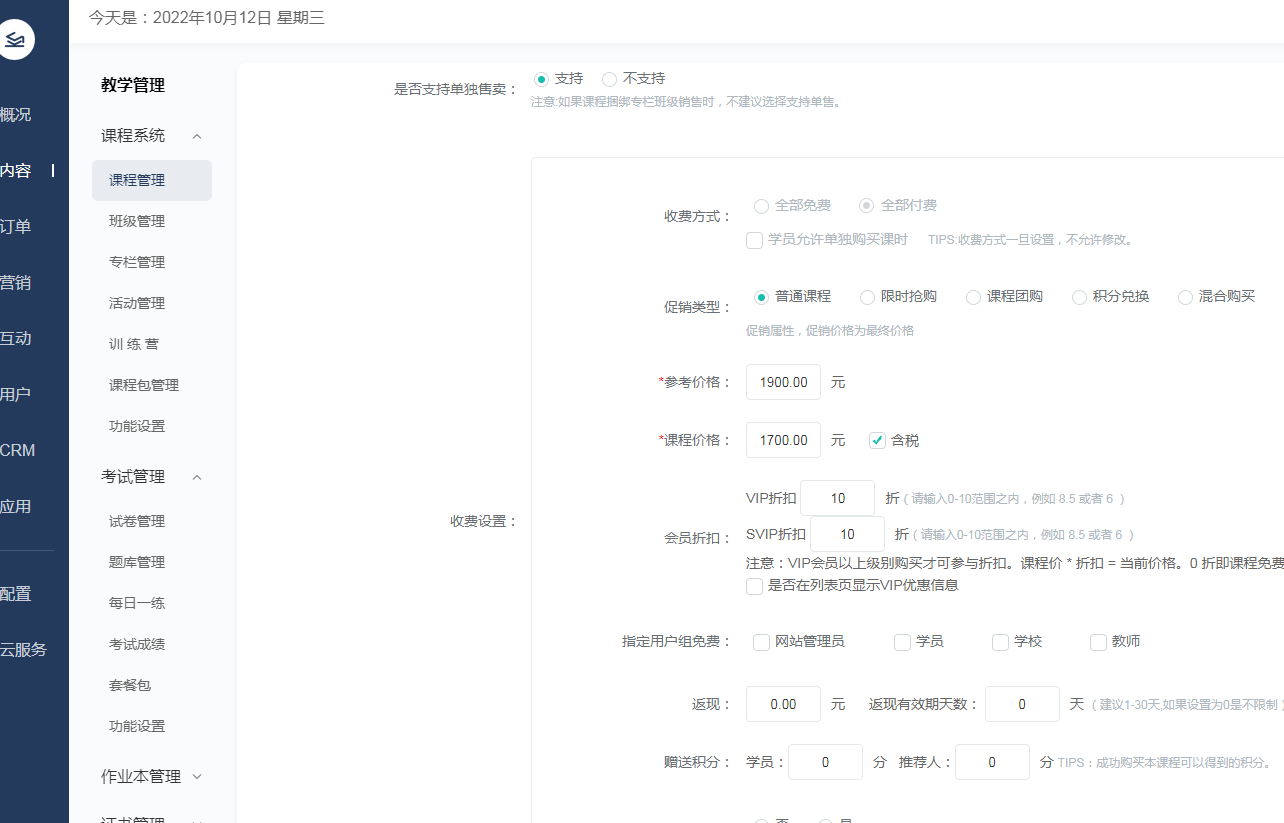Navigate to 课程包管理 sidebar item

point(144,385)
